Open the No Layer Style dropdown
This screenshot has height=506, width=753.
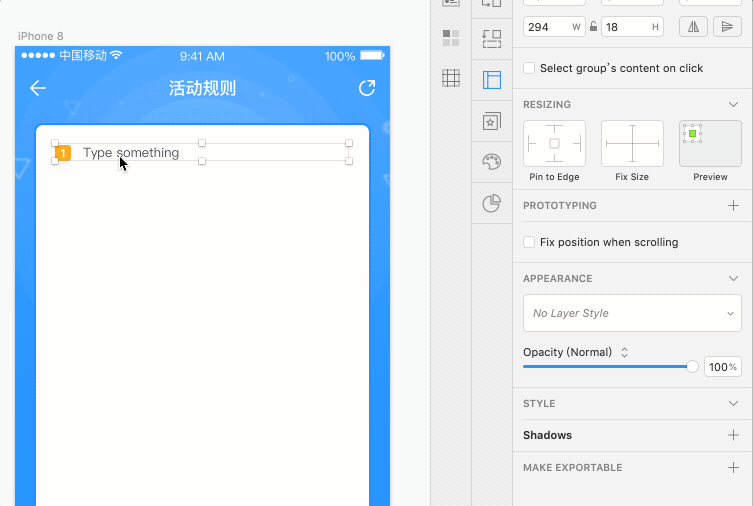click(631, 313)
